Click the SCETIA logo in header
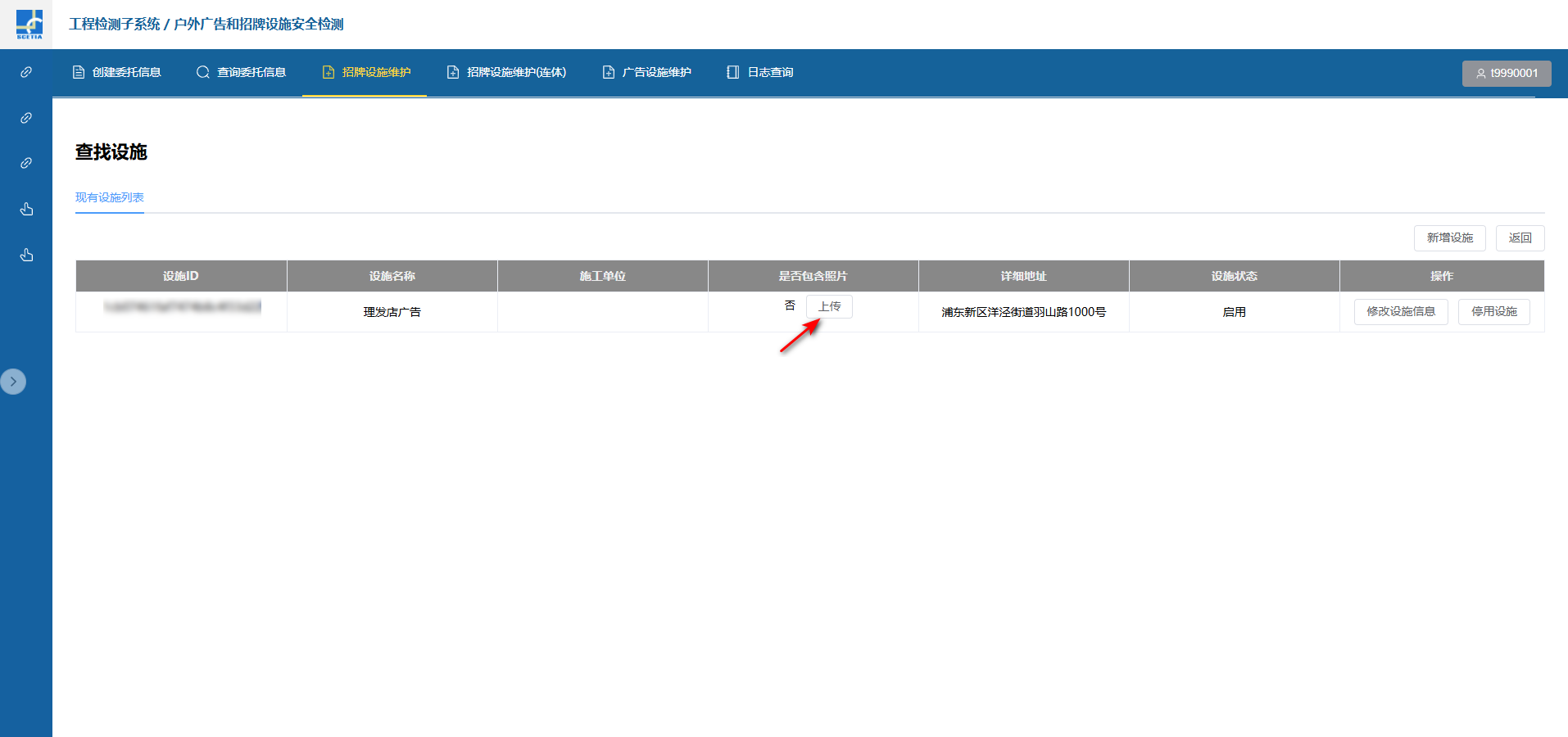This screenshot has height=737, width=1568. pos(29,24)
